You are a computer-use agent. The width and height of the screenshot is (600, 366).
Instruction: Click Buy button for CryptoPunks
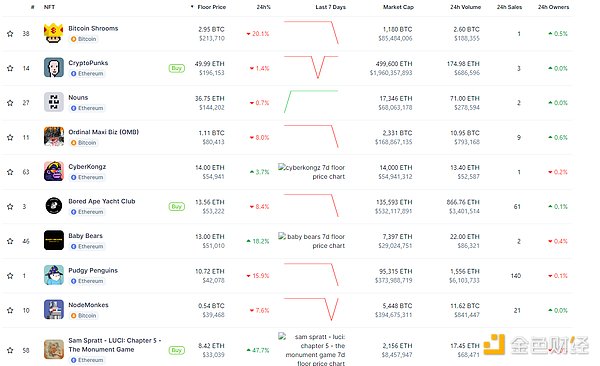pyautogui.click(x=176, y=68)
